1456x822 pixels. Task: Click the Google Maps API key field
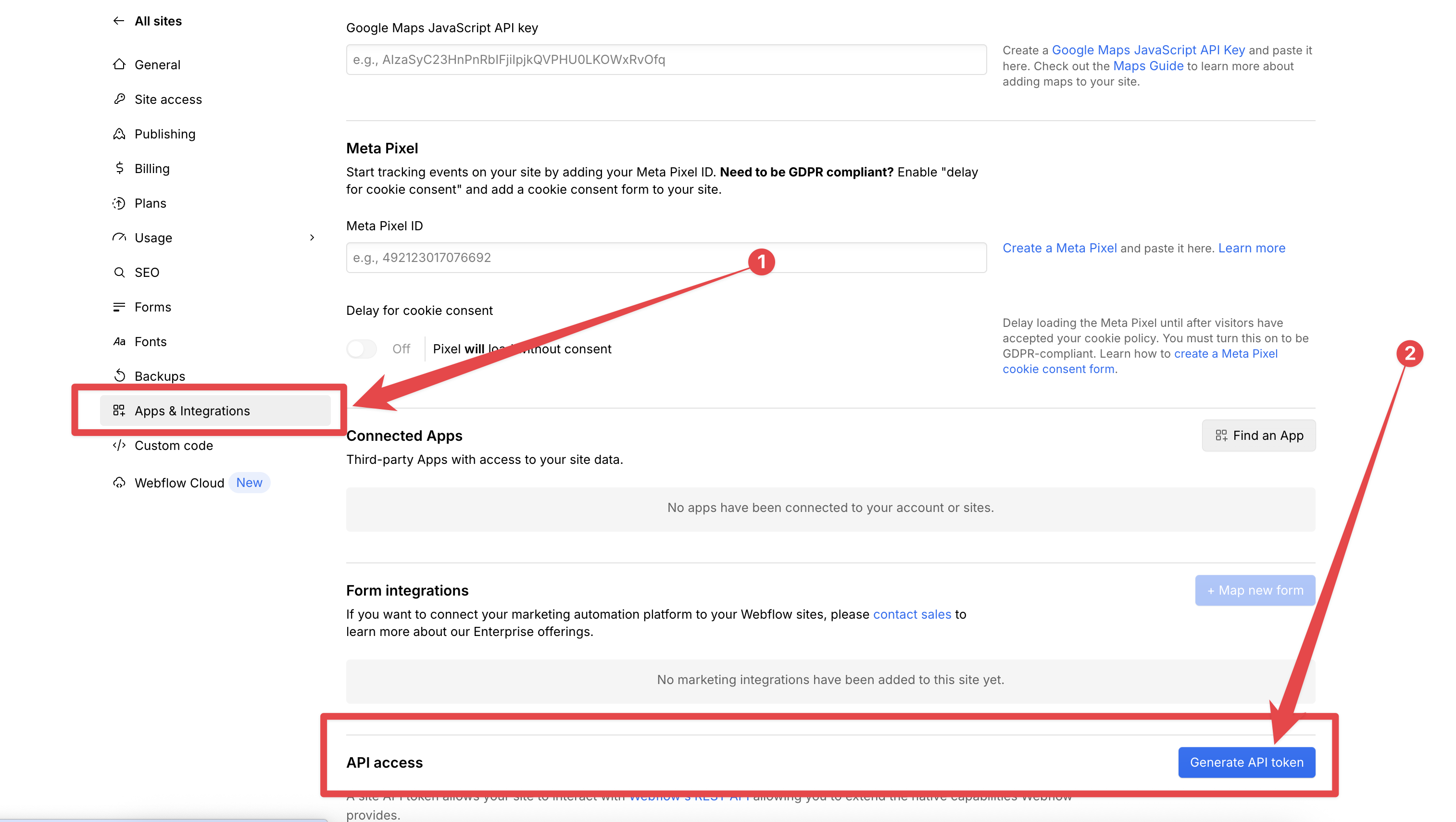click(666, 59)
